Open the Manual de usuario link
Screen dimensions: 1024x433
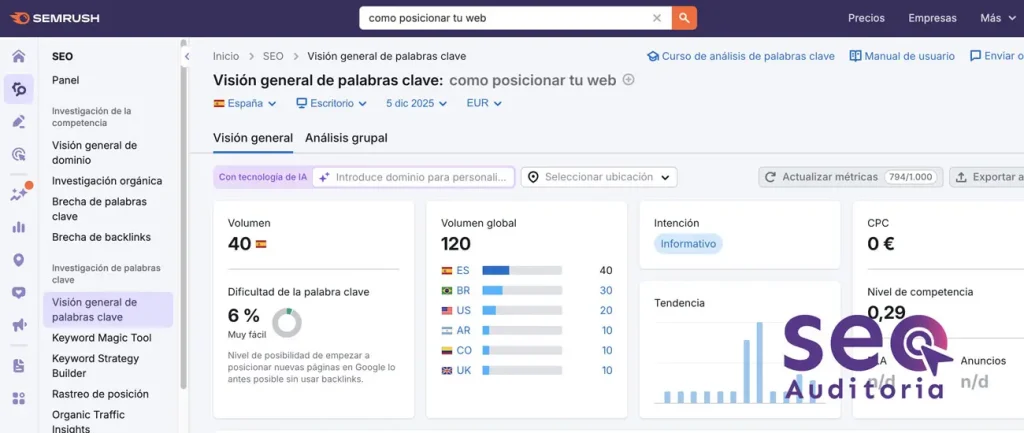902,56
